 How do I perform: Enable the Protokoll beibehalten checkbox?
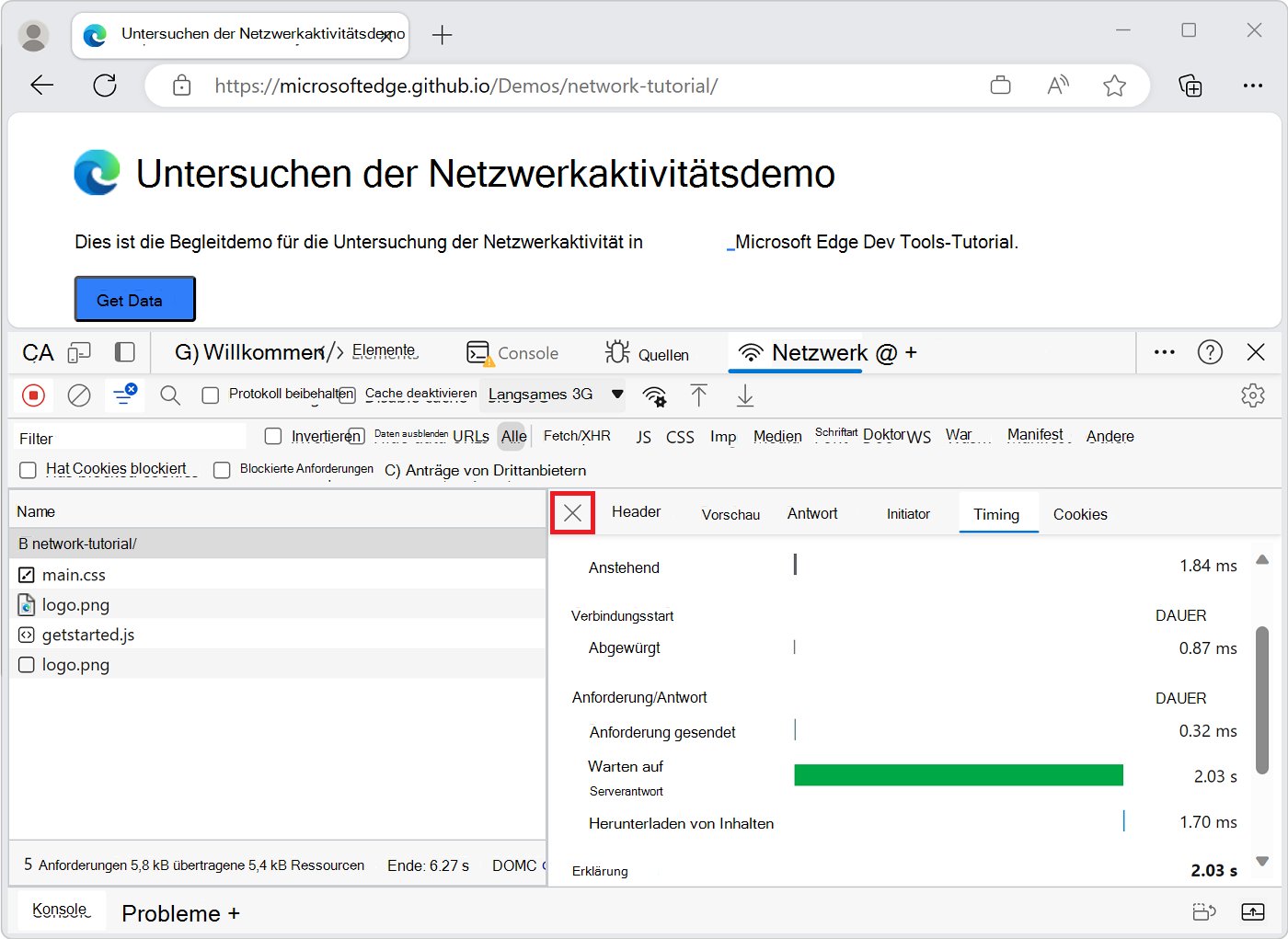coord(211,395)
